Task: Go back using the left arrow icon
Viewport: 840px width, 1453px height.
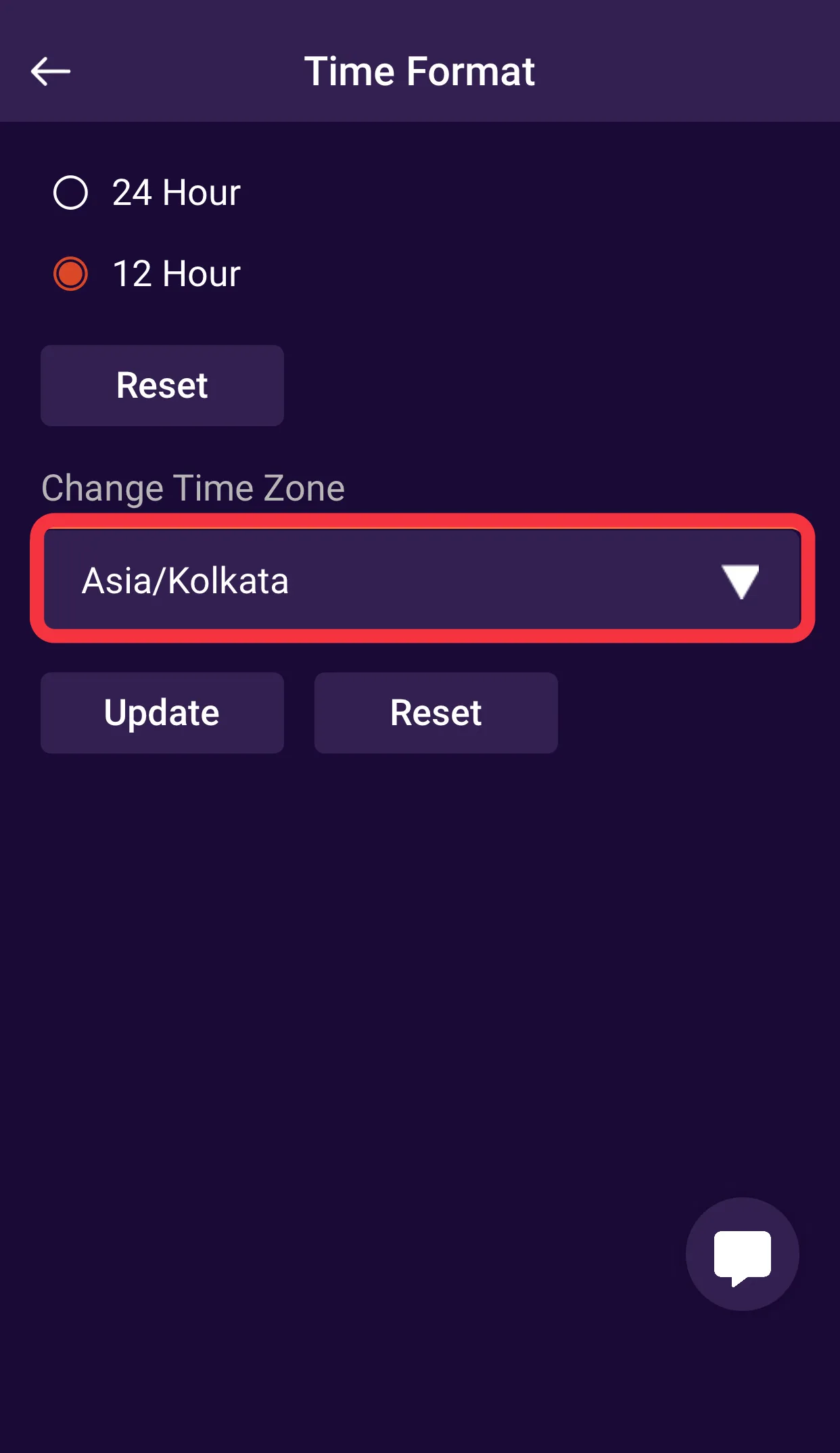Action: click(51, 71)
